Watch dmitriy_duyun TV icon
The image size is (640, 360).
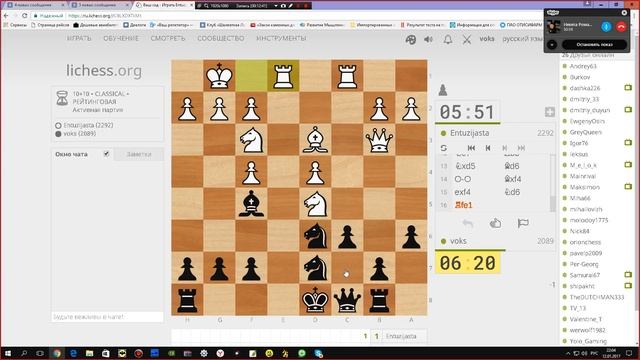(628, 110)
